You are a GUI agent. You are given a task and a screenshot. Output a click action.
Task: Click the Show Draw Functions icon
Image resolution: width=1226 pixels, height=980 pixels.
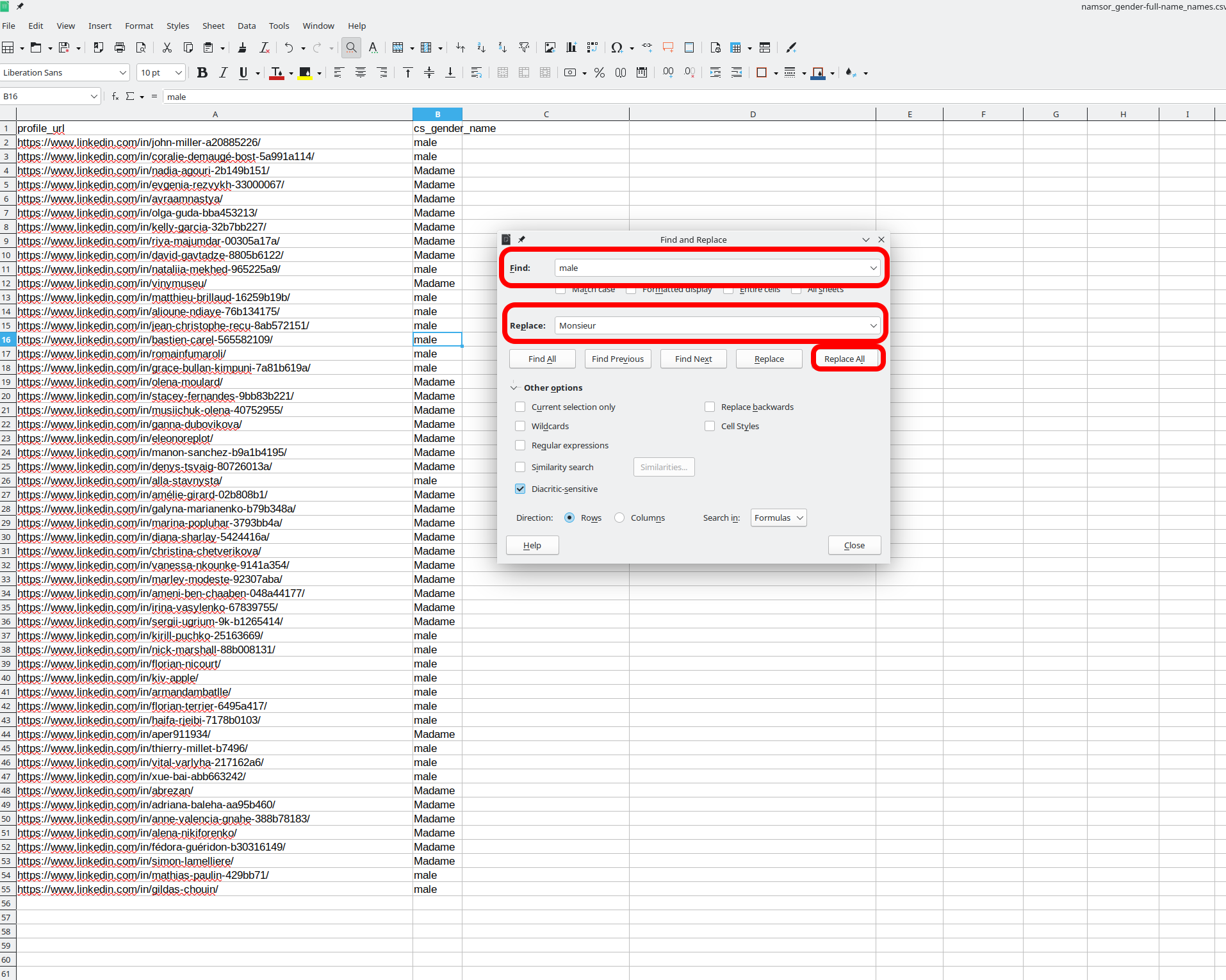coord(792,47)
